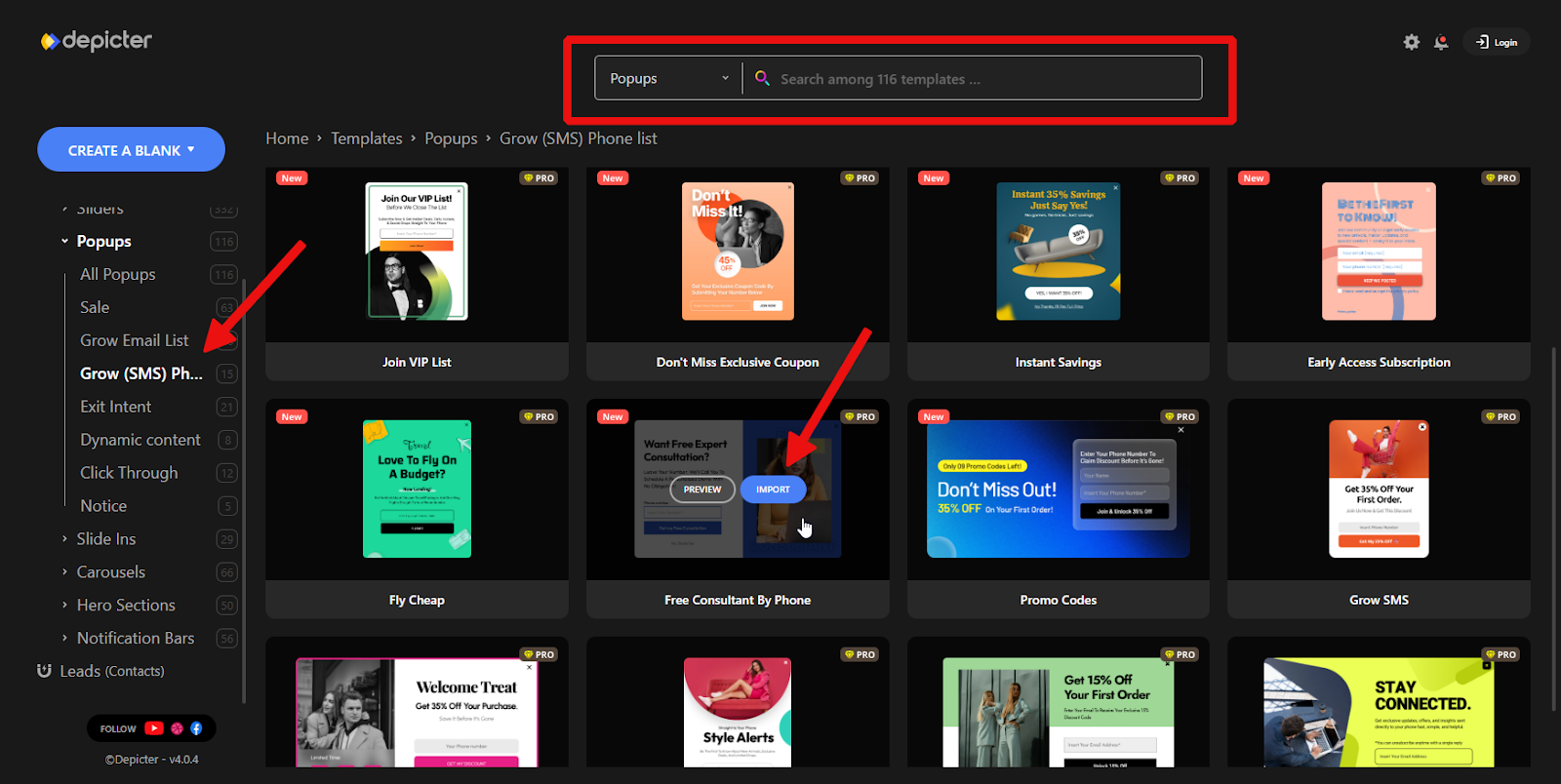Click the Leads contacts magnet icon
The height and width of the screenshot is (784, 1561).
[x=44, y=671]
